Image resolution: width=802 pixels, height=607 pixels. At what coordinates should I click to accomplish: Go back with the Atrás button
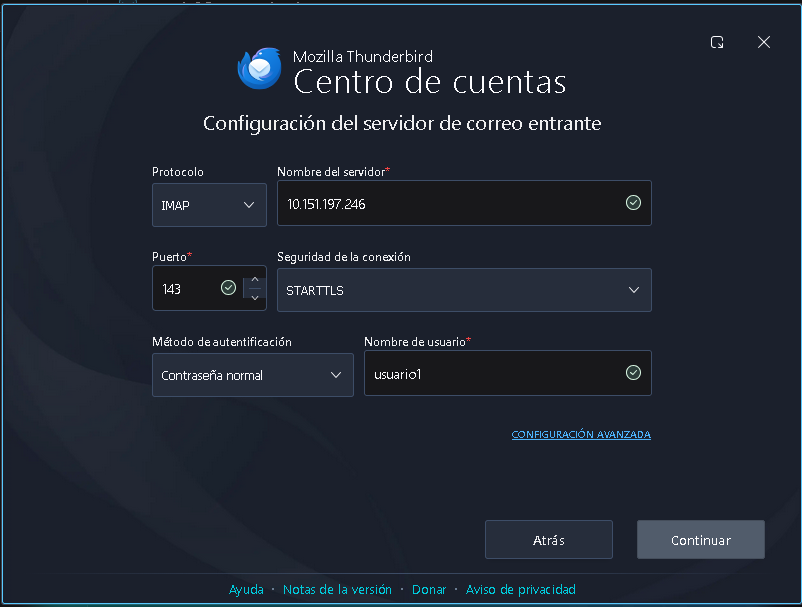click(x=549, y=539)
